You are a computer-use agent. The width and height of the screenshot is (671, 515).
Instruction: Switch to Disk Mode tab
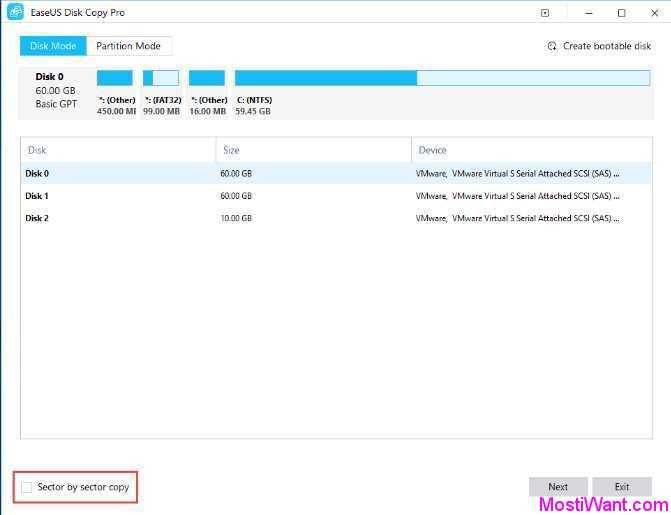tap(53, 46)
